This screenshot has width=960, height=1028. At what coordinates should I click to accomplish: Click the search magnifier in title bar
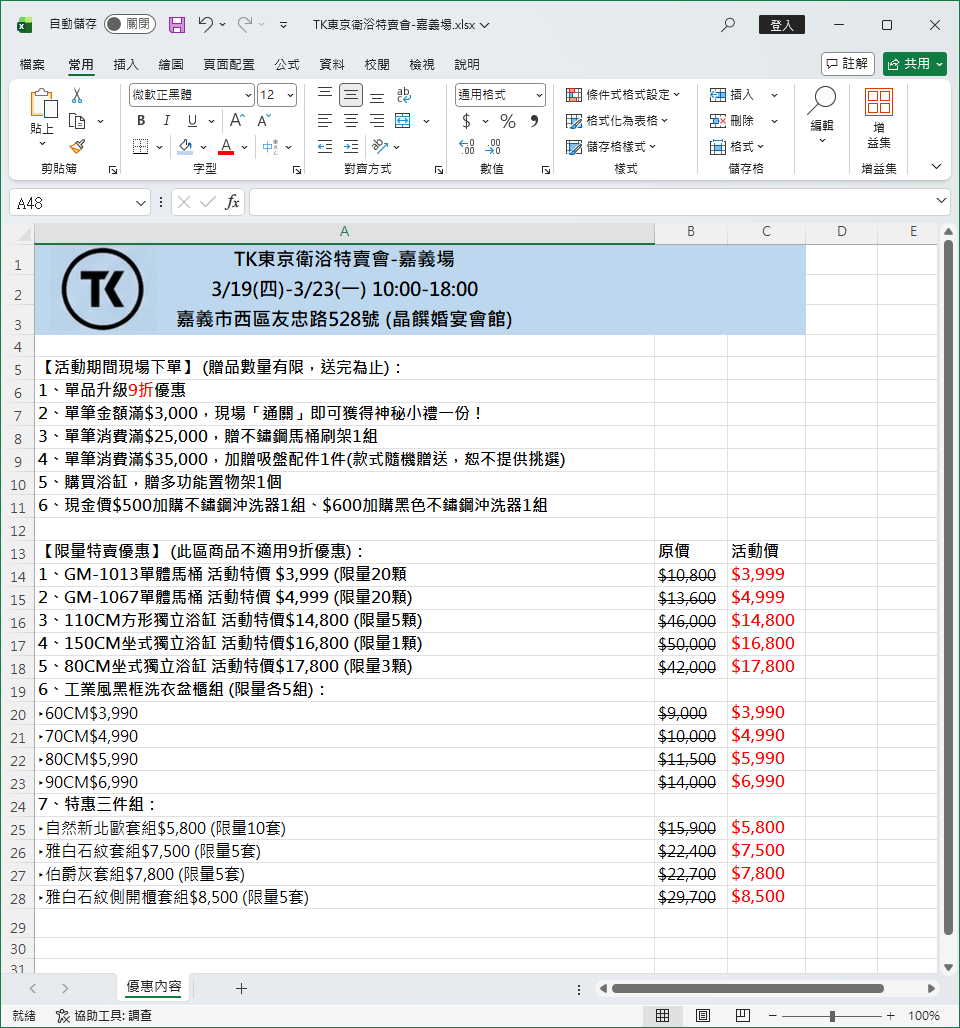tap(728, 25)
